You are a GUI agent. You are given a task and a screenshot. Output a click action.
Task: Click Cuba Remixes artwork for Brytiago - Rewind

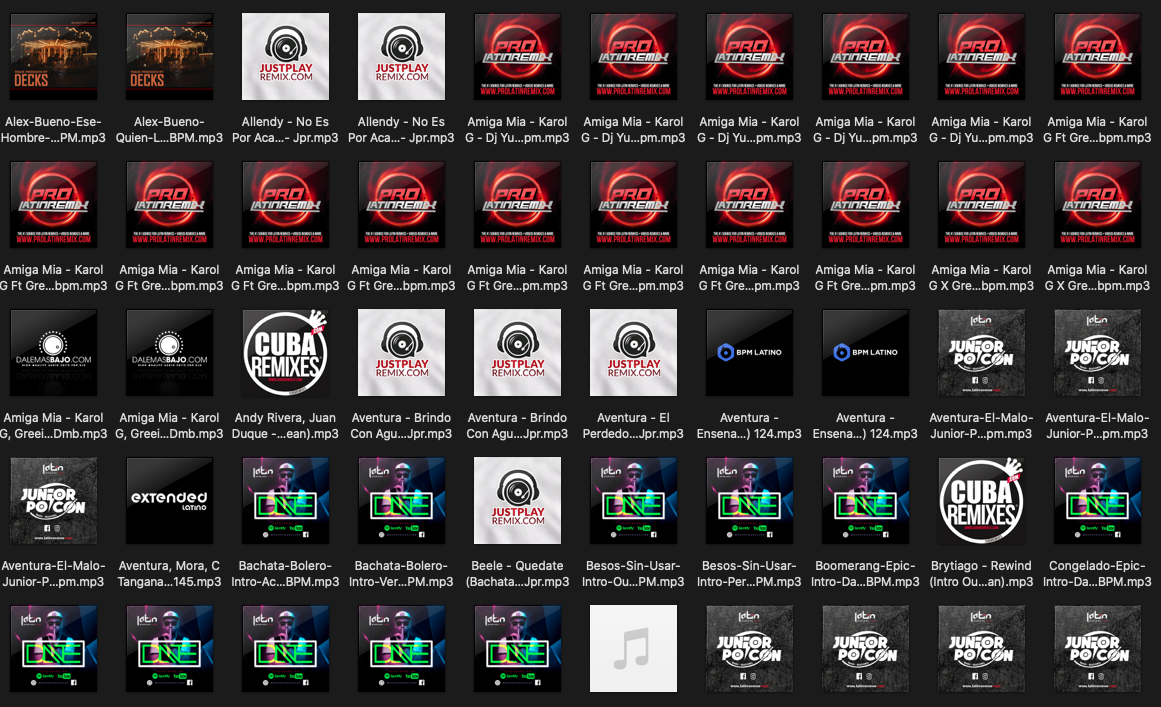coord(981,500)
